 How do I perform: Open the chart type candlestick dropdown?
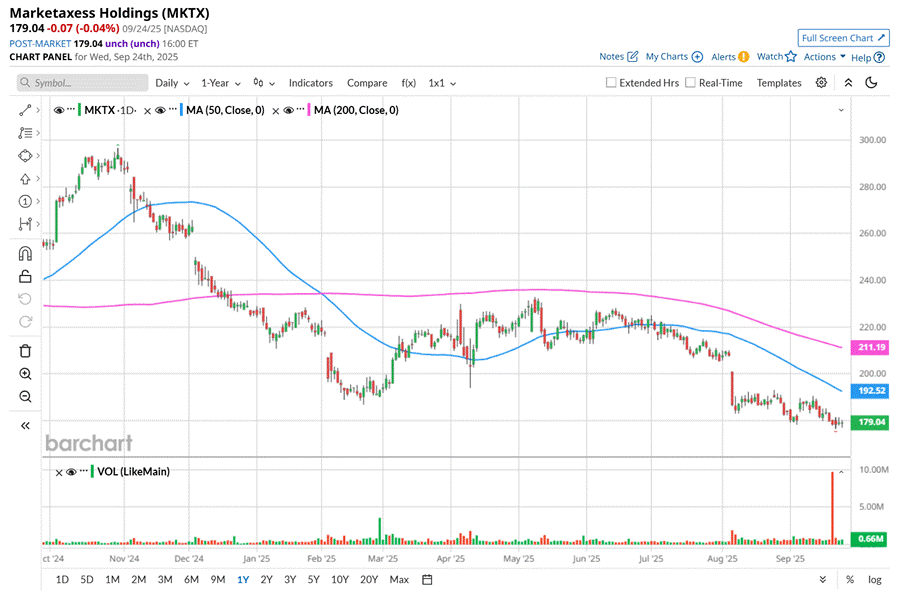(264, 83)
